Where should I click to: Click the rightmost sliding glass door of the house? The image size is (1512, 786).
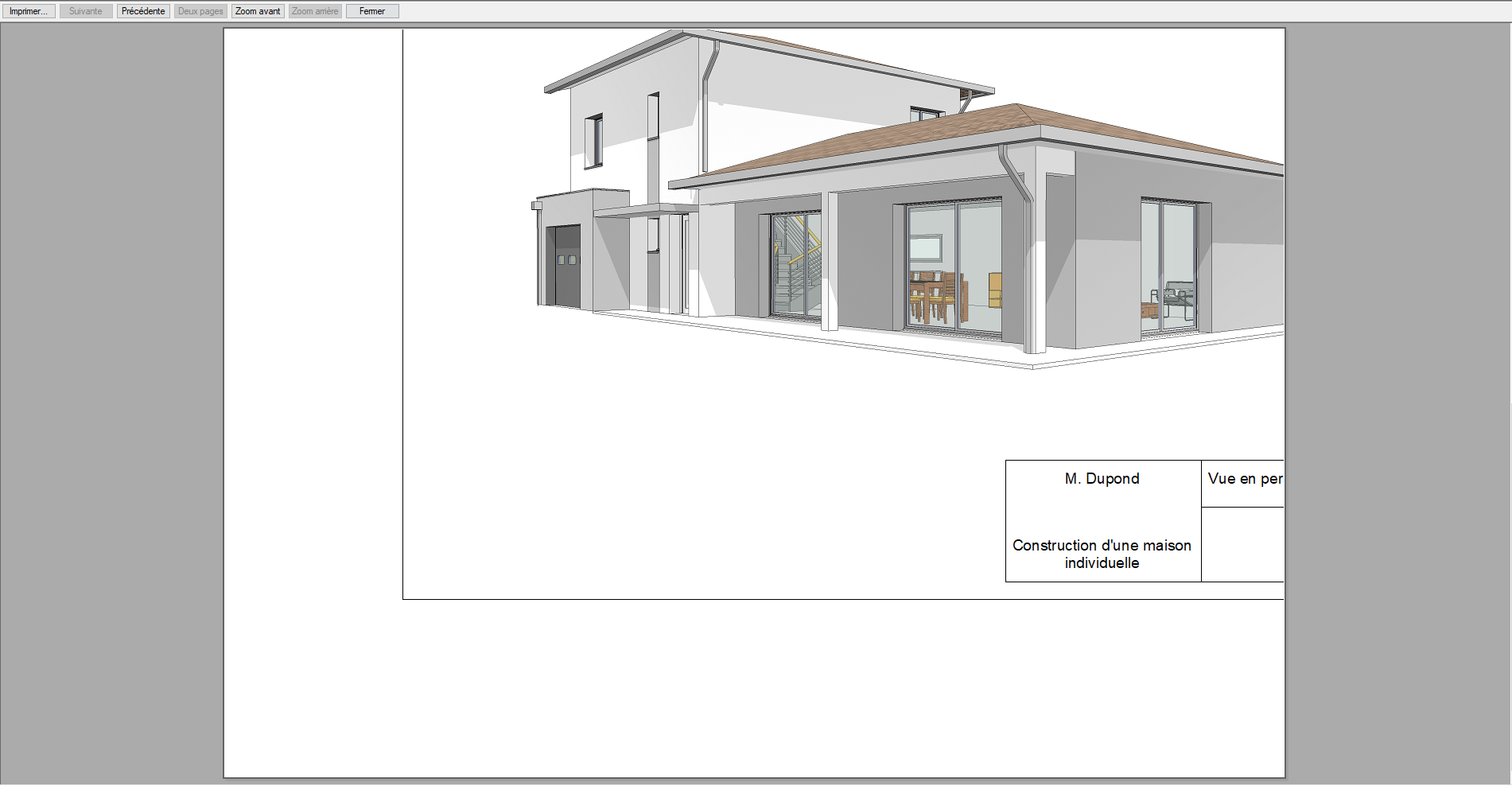tap(1168, 267)
